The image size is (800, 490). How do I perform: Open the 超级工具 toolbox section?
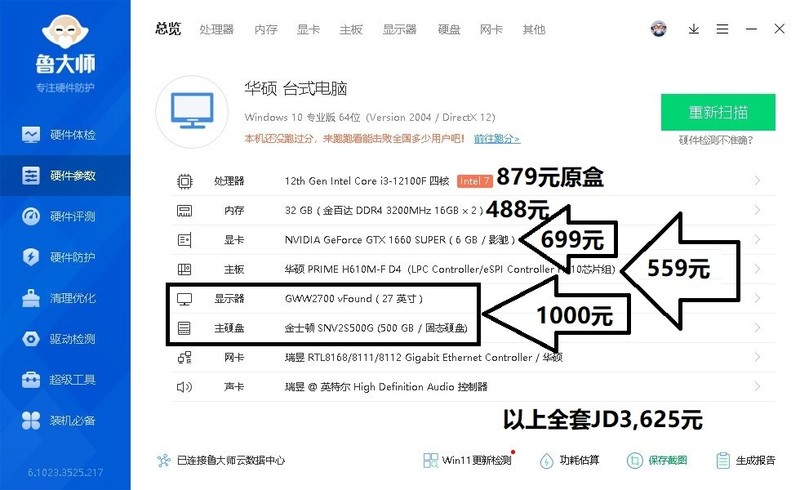coord(65,380)
